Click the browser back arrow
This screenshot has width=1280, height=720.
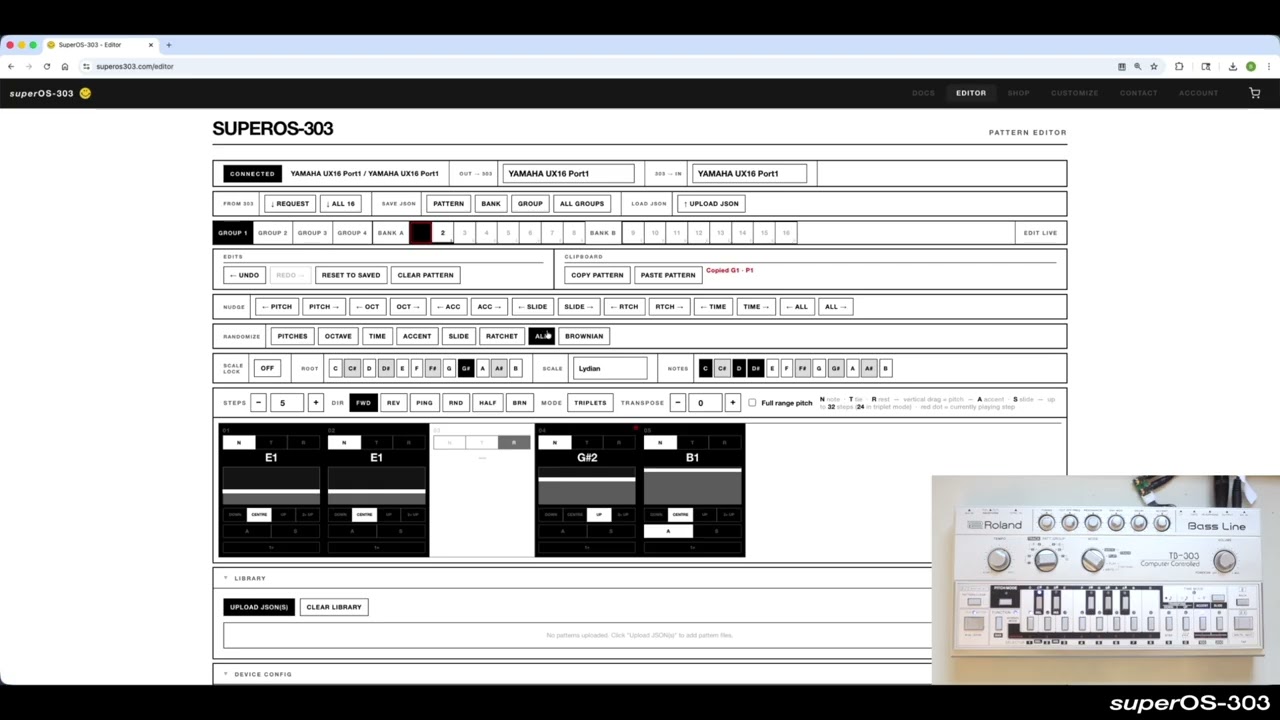pyautogui.click(x=11, y=66)
